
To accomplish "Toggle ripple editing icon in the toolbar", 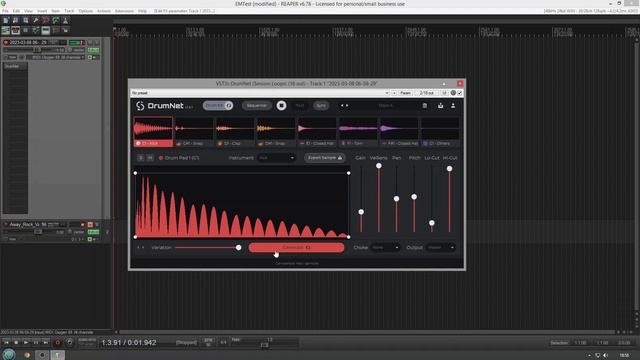I will click(x=26, y=30).
